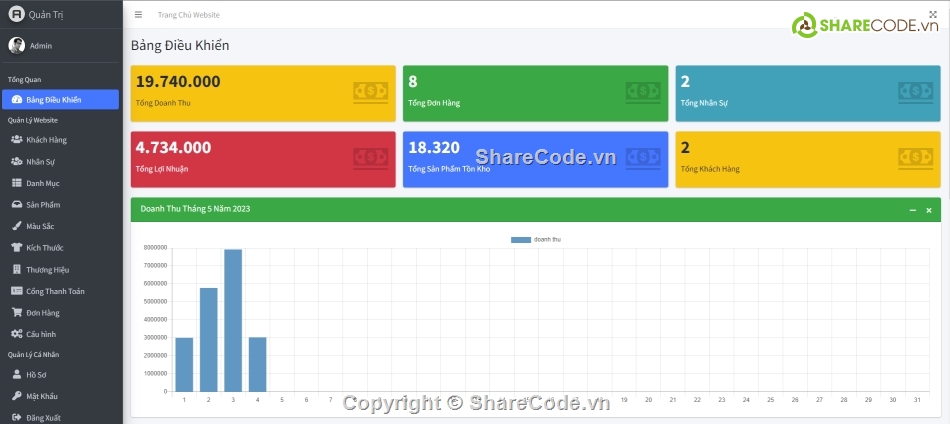Click the 19.740.000 revenue value

point(178,81)
